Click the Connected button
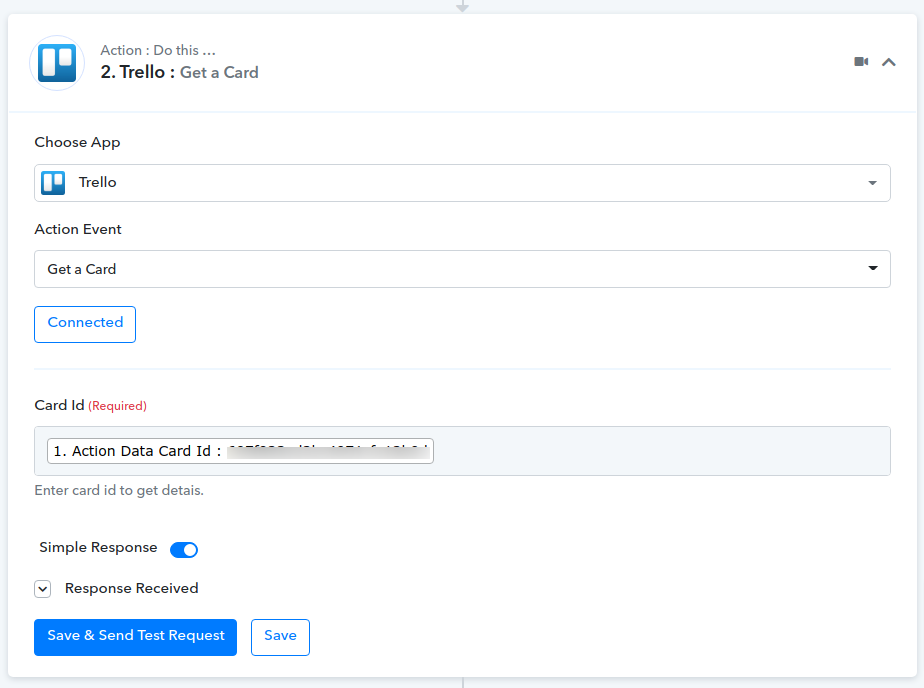 [85, 324]
